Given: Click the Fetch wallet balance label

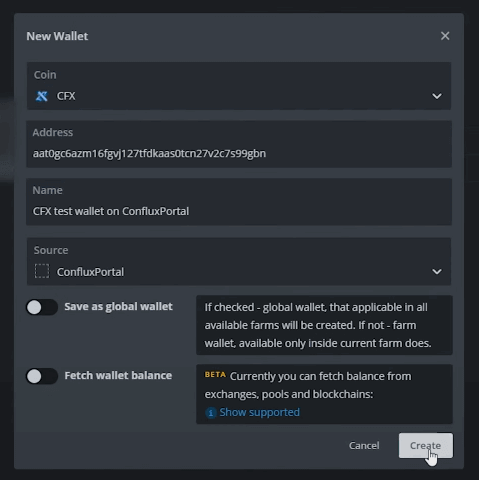Looking at the screenshot, I should (118, 376).
